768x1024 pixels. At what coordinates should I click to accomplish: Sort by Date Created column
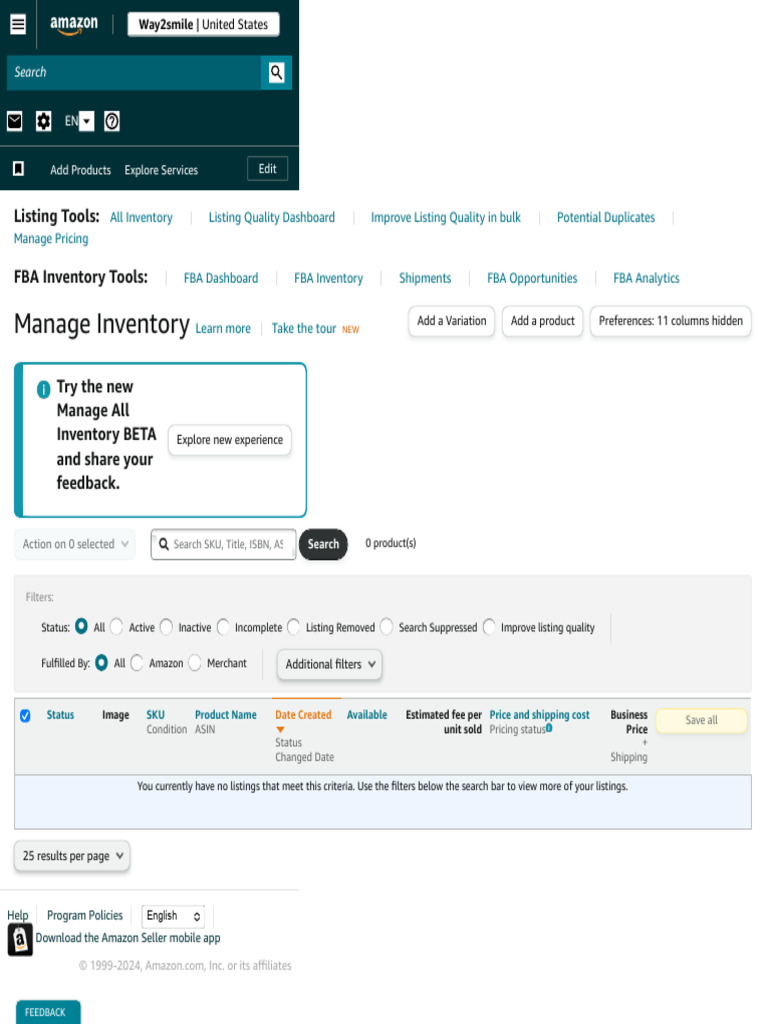pos(303,715)
